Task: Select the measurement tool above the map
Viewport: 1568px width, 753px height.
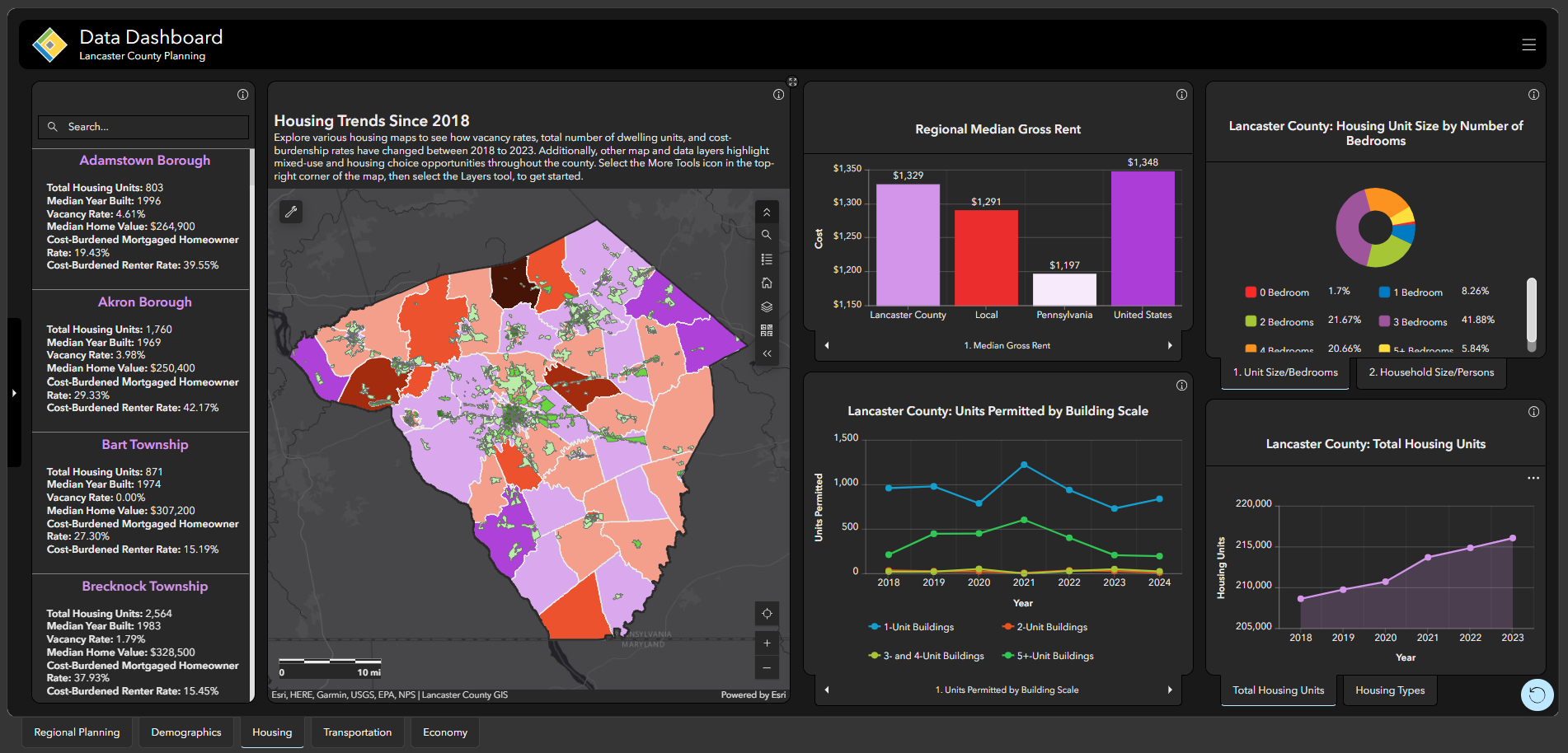Action: [291, 212]
